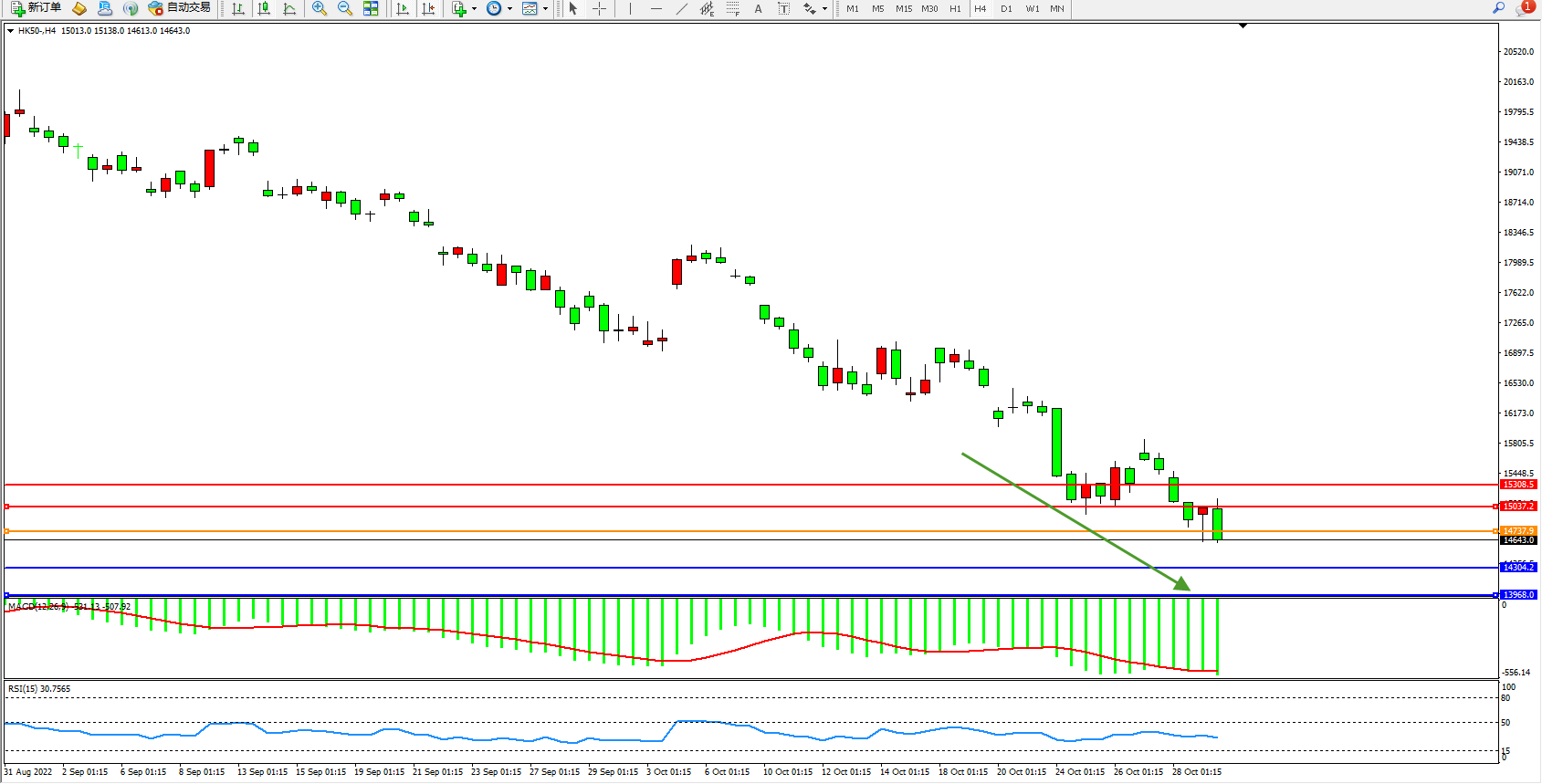
Task: Switch timeframe to D1
Action: (x=1006, y=8)
